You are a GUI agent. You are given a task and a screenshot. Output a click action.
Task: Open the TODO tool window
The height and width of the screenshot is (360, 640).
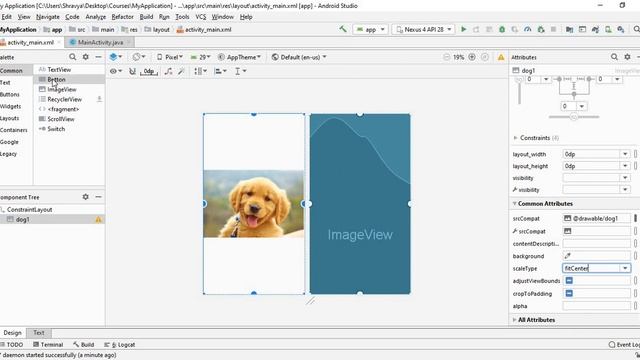click(11, 344)
